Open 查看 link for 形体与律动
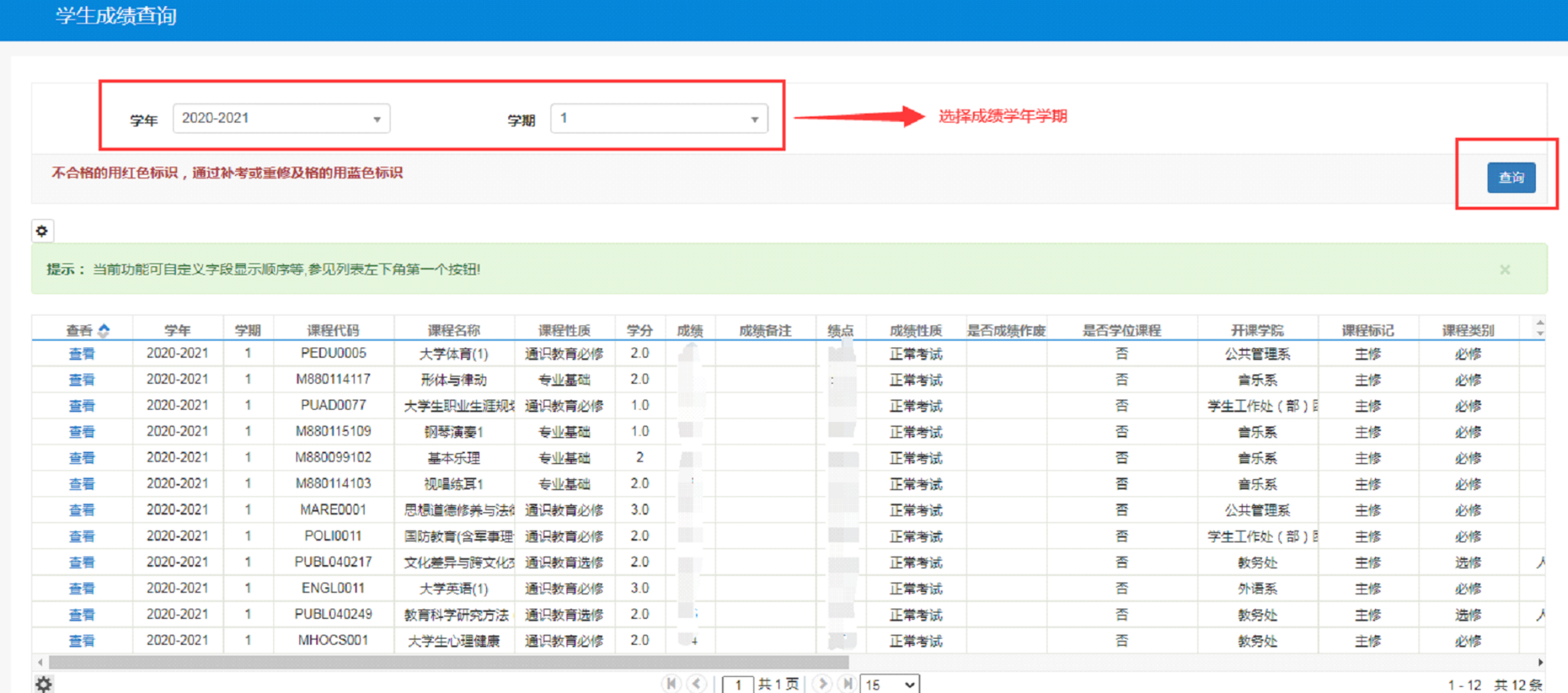1568x693 pixels. [82, 380]
